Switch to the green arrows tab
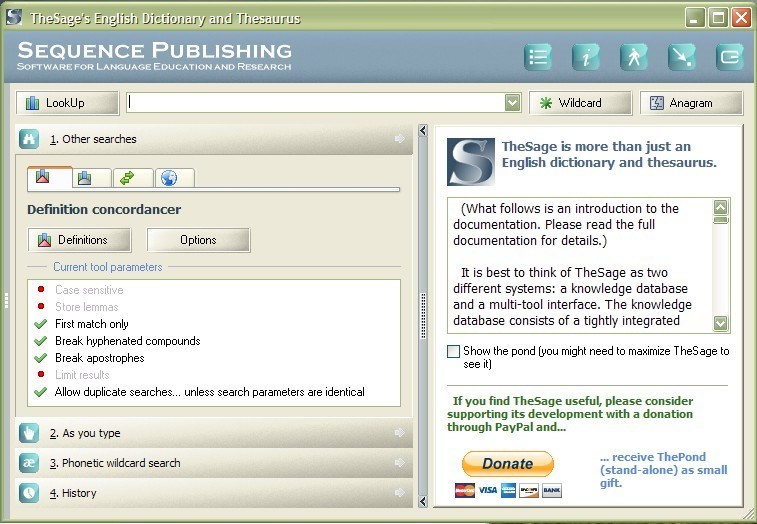Screen dimensions: 757x524 point(133,178)
